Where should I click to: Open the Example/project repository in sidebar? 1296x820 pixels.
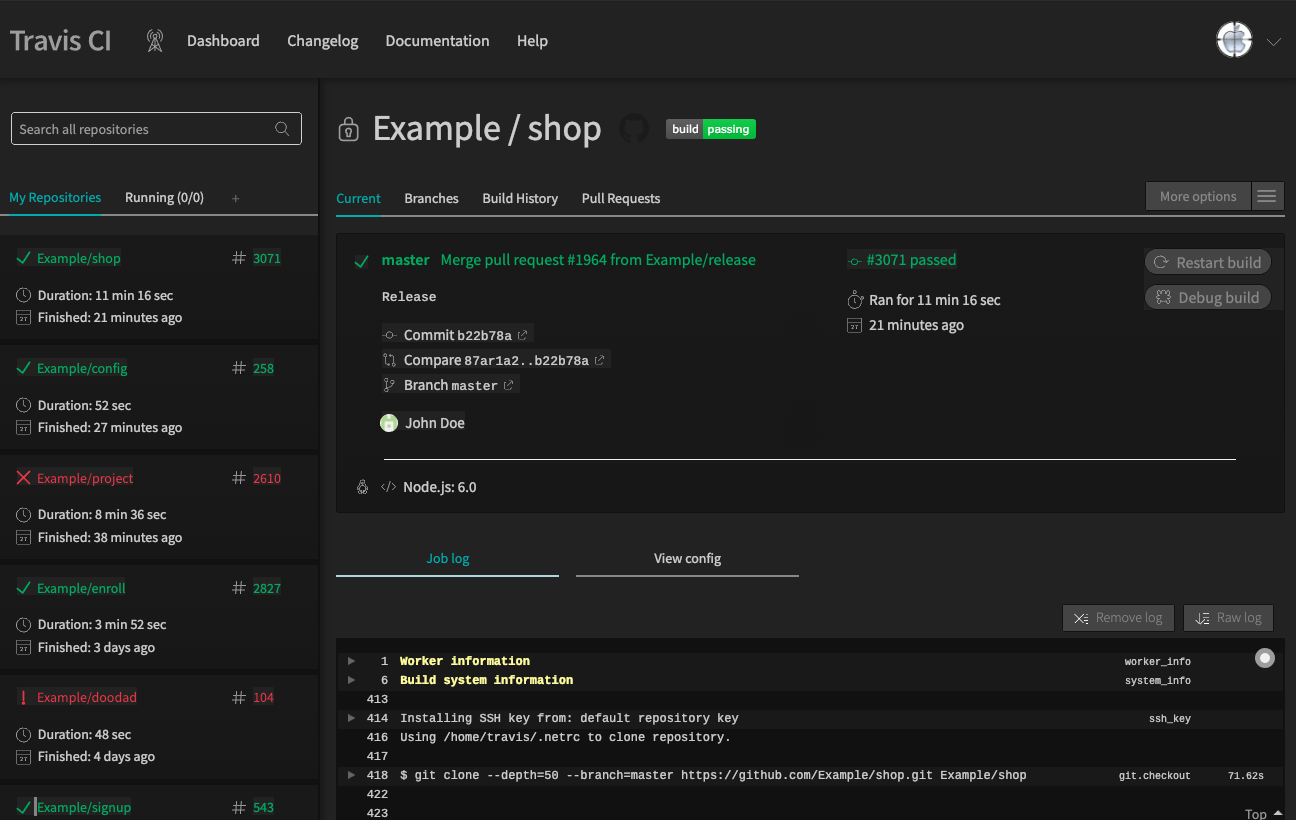[x=85, y=478]
